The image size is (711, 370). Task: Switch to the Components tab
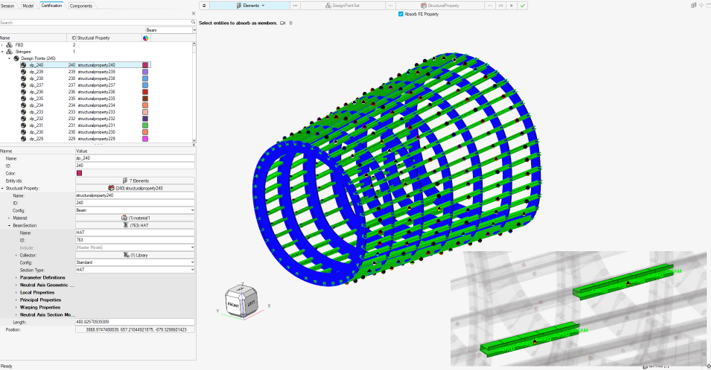[81, 6]
